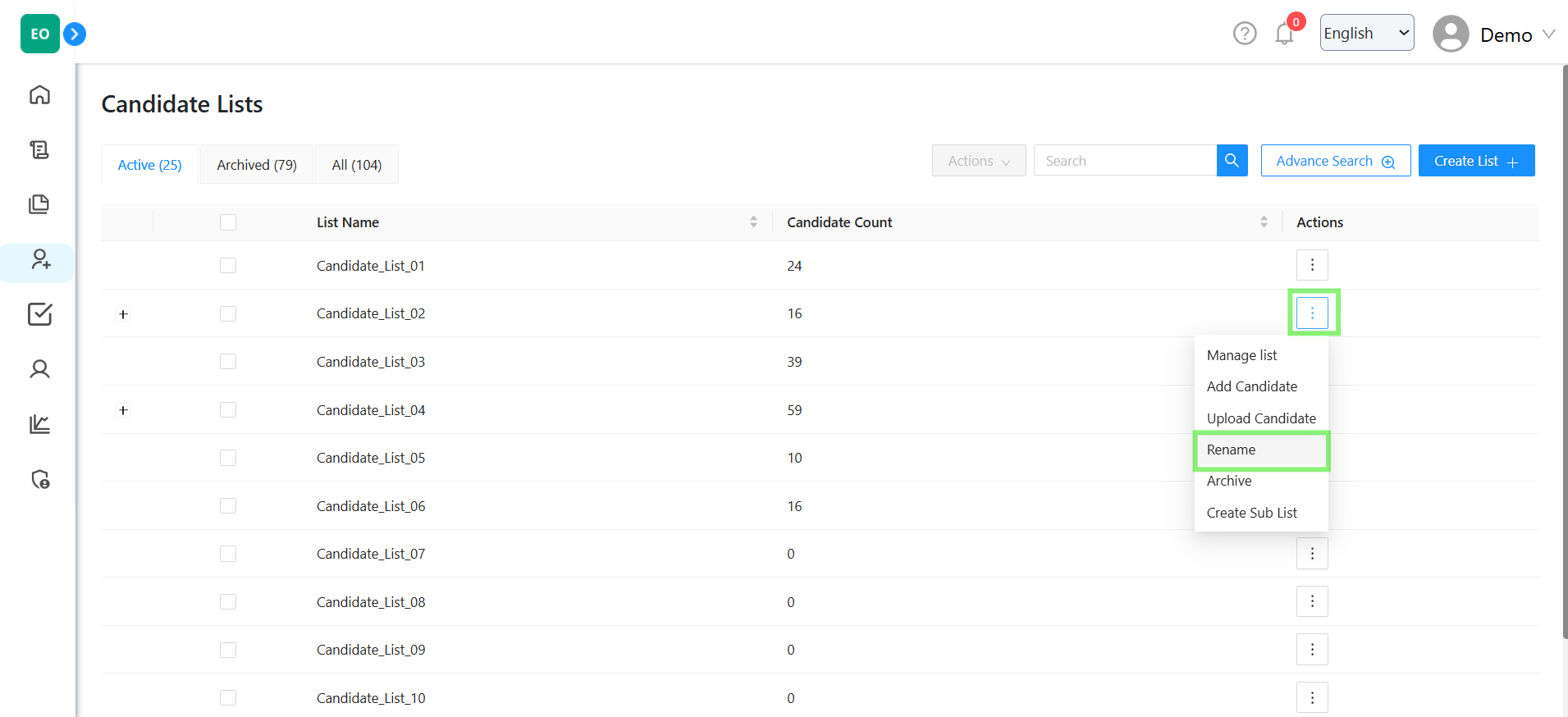Click into the Search input field
This screenshot has width=1568, height=717.
click(x=1124, y=161)
